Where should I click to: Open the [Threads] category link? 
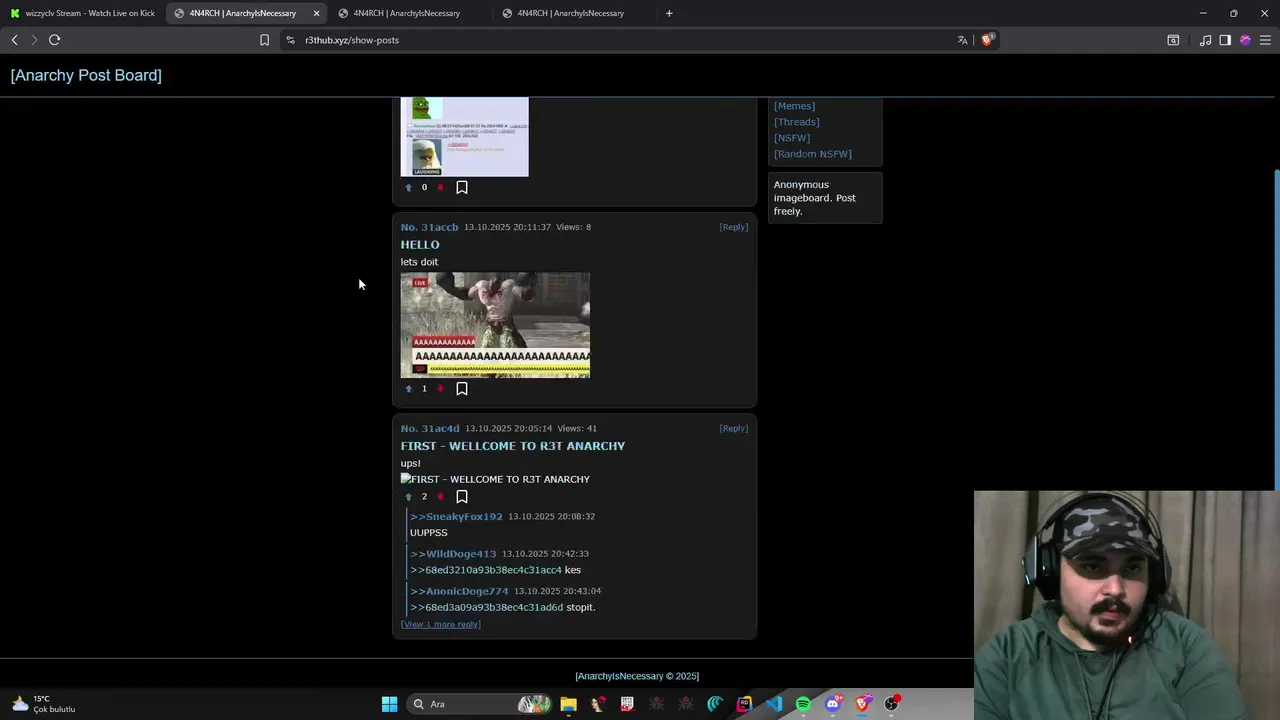click(796, 122)
